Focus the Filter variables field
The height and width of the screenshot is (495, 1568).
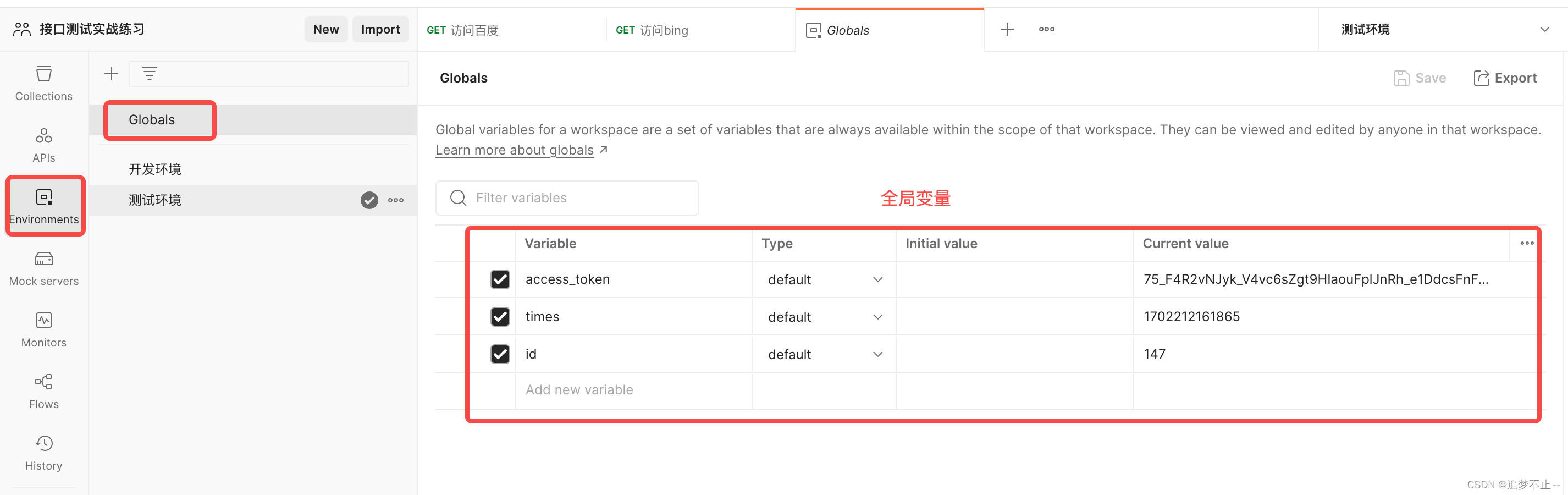[567, 198]
